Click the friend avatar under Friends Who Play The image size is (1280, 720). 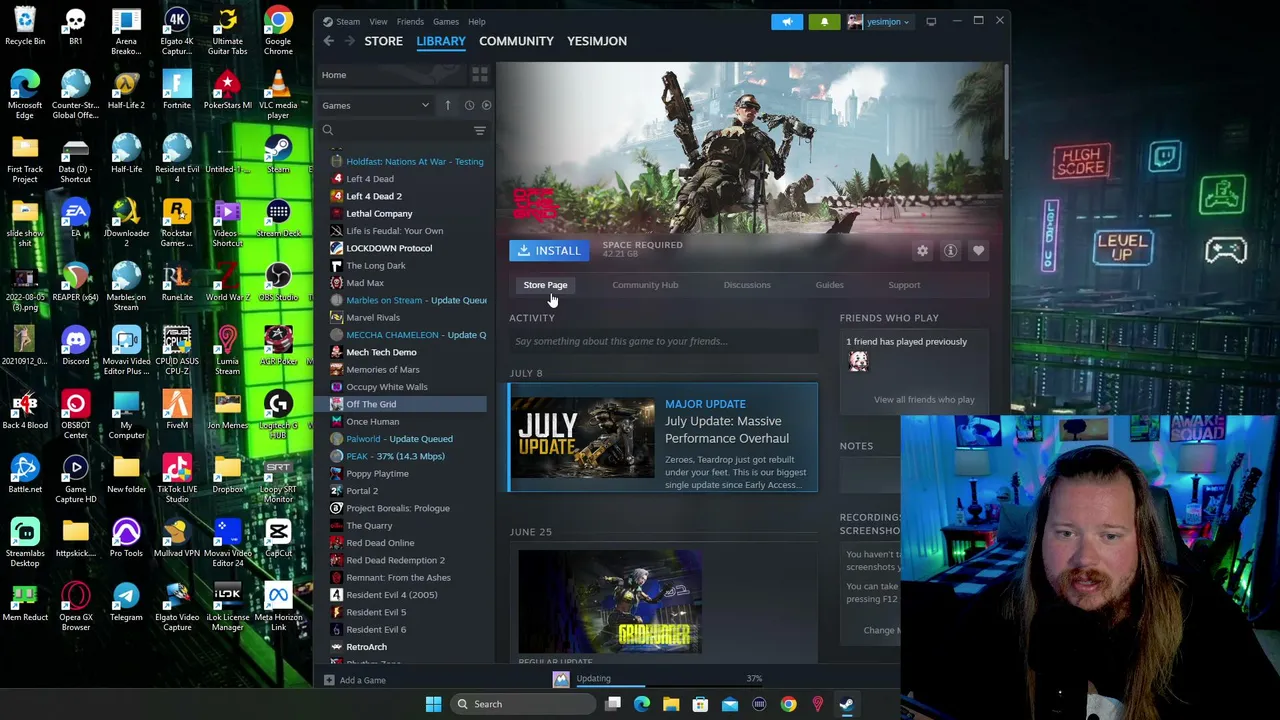pyautogui.click(x=858, y=362)
